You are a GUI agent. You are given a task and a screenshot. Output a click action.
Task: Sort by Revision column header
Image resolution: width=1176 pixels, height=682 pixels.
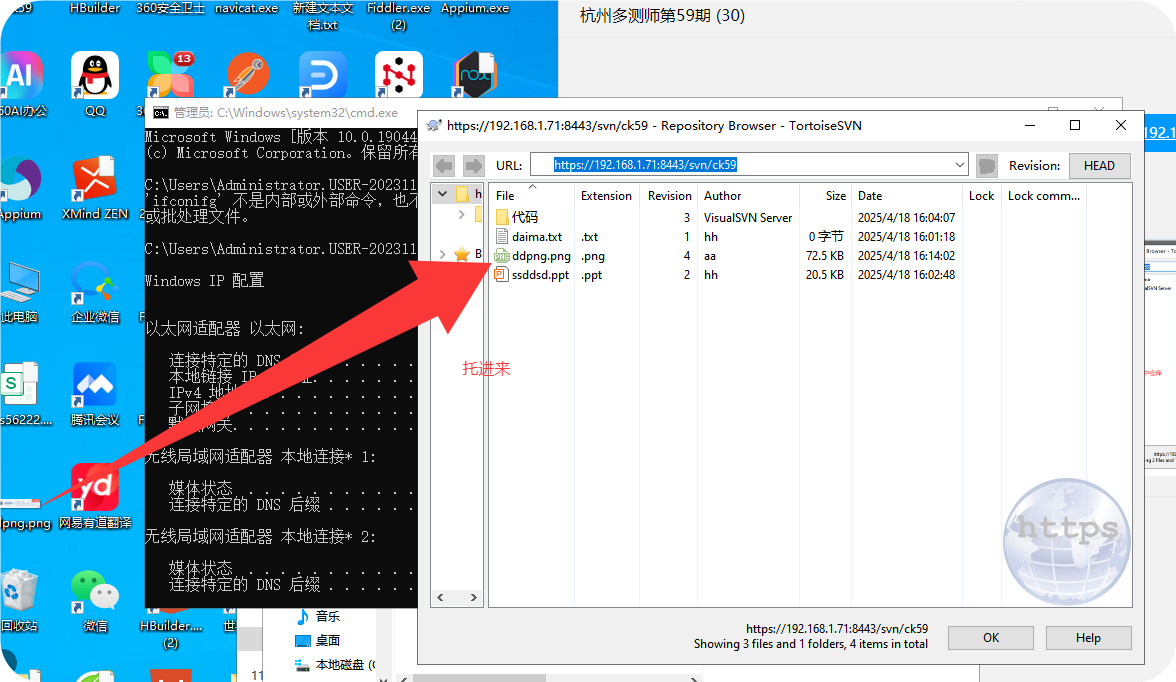[669, 196]
